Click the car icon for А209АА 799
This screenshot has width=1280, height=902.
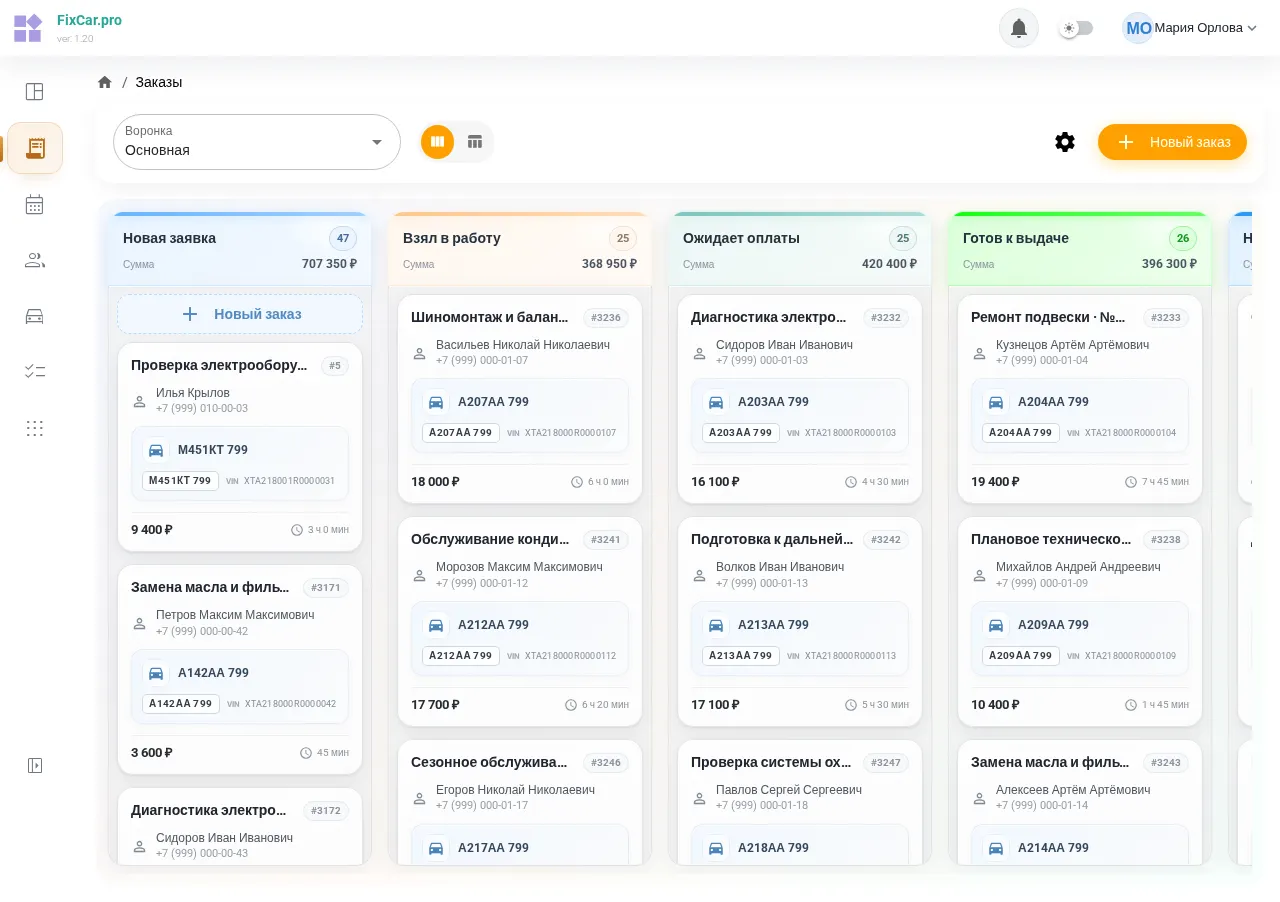point(996,625)
